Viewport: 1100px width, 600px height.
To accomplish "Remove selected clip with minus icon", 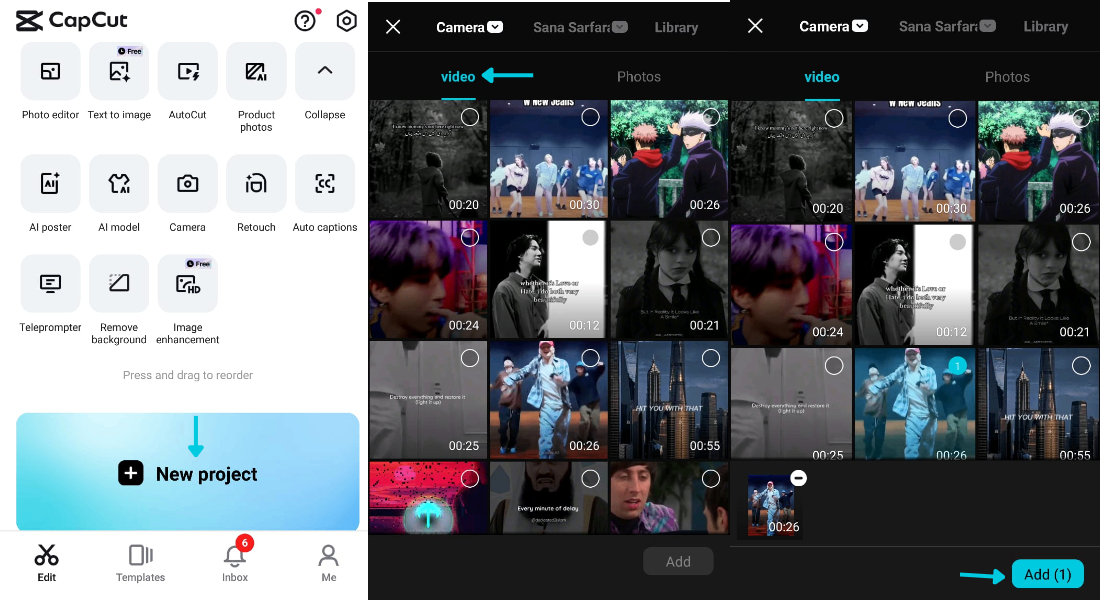I will click(798, 479).
